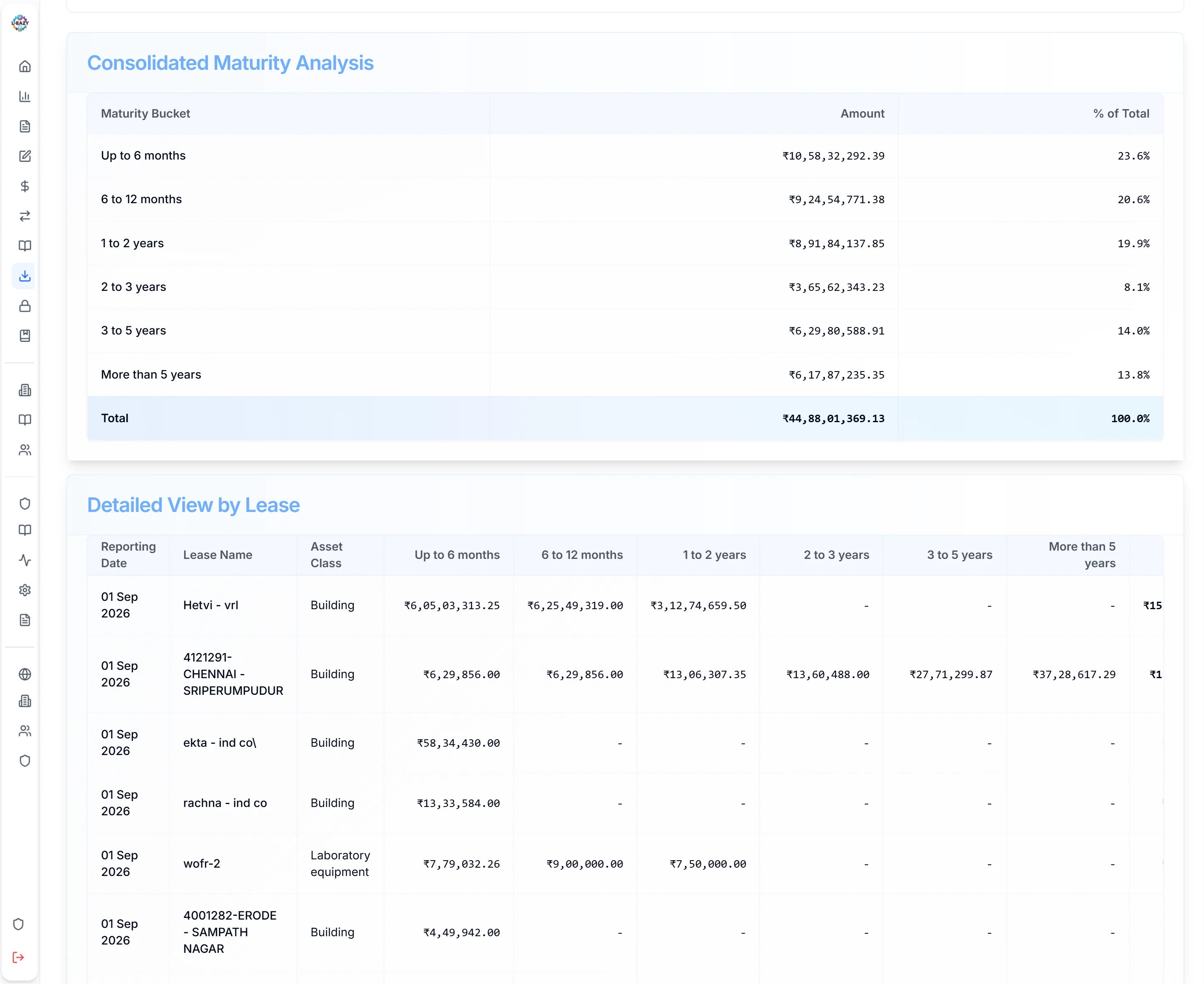Viewport: 1204px width, 984px height.
Task: Click the 2 to 3 years bucket label
Action: tap(133, 287)
